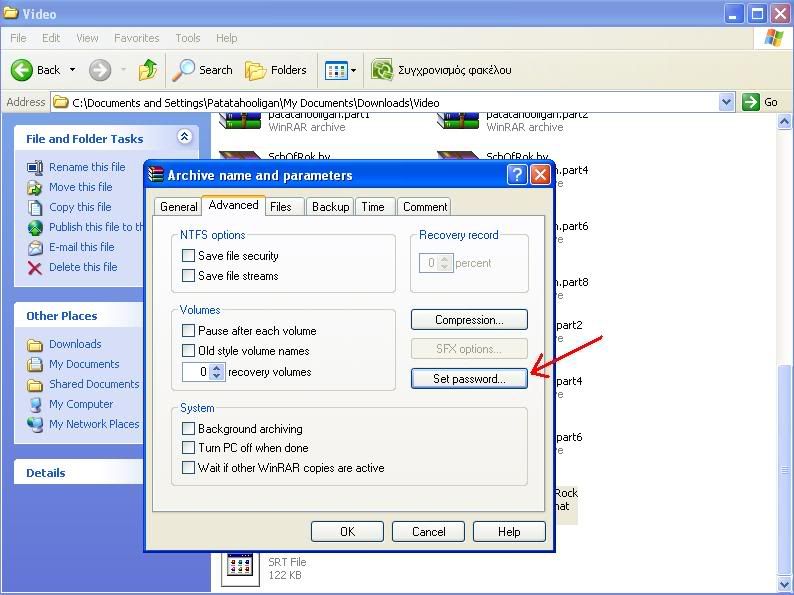This screenshot has height=595, width=794.
Task: Open the Edit menu
Action: pyautogui.click(x=51, y=38)
